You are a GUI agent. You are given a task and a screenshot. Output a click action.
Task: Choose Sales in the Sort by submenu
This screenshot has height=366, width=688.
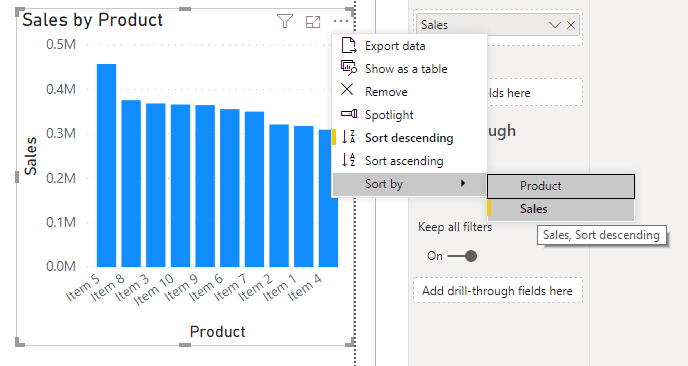[x=561, y=209]
